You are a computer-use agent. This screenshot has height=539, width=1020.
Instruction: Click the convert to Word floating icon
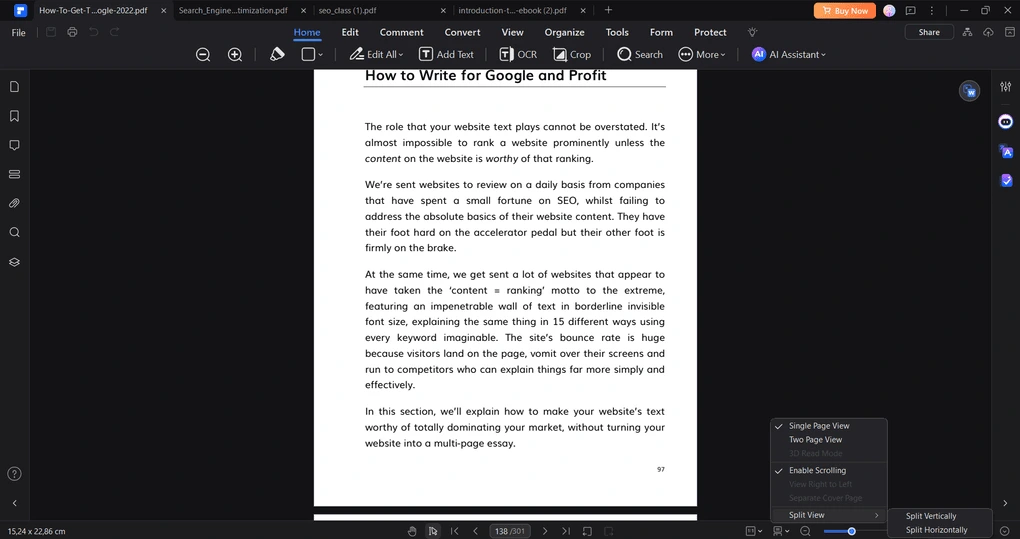[969, 91]
